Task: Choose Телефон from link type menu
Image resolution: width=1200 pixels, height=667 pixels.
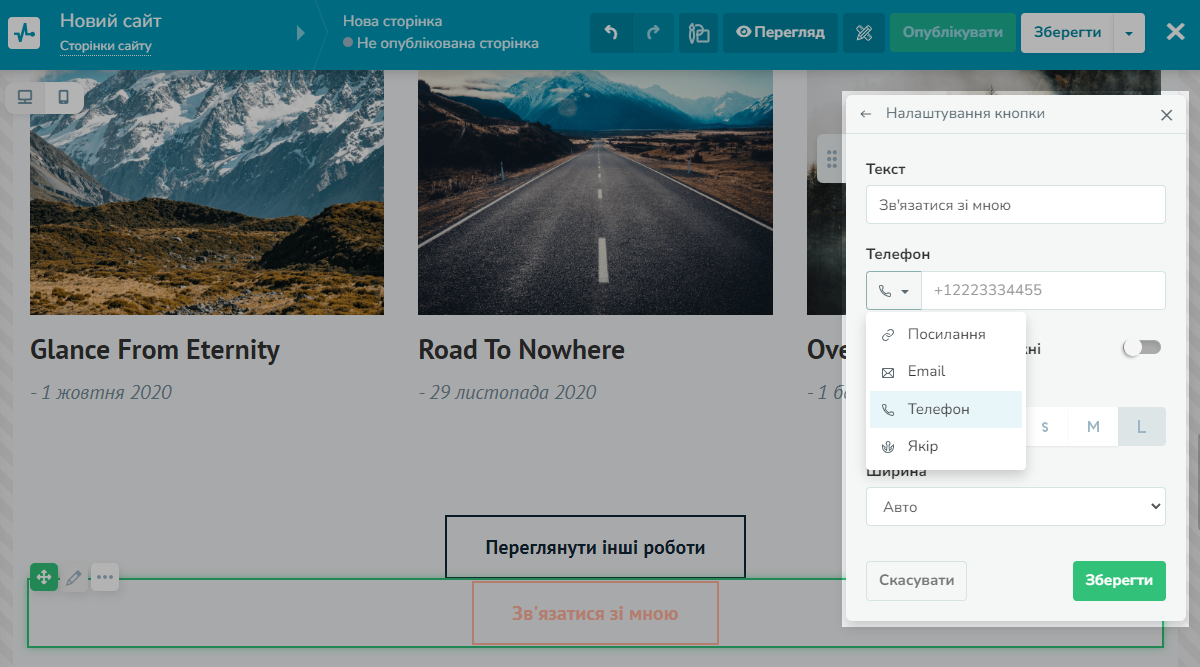Action: coord(946,409)
